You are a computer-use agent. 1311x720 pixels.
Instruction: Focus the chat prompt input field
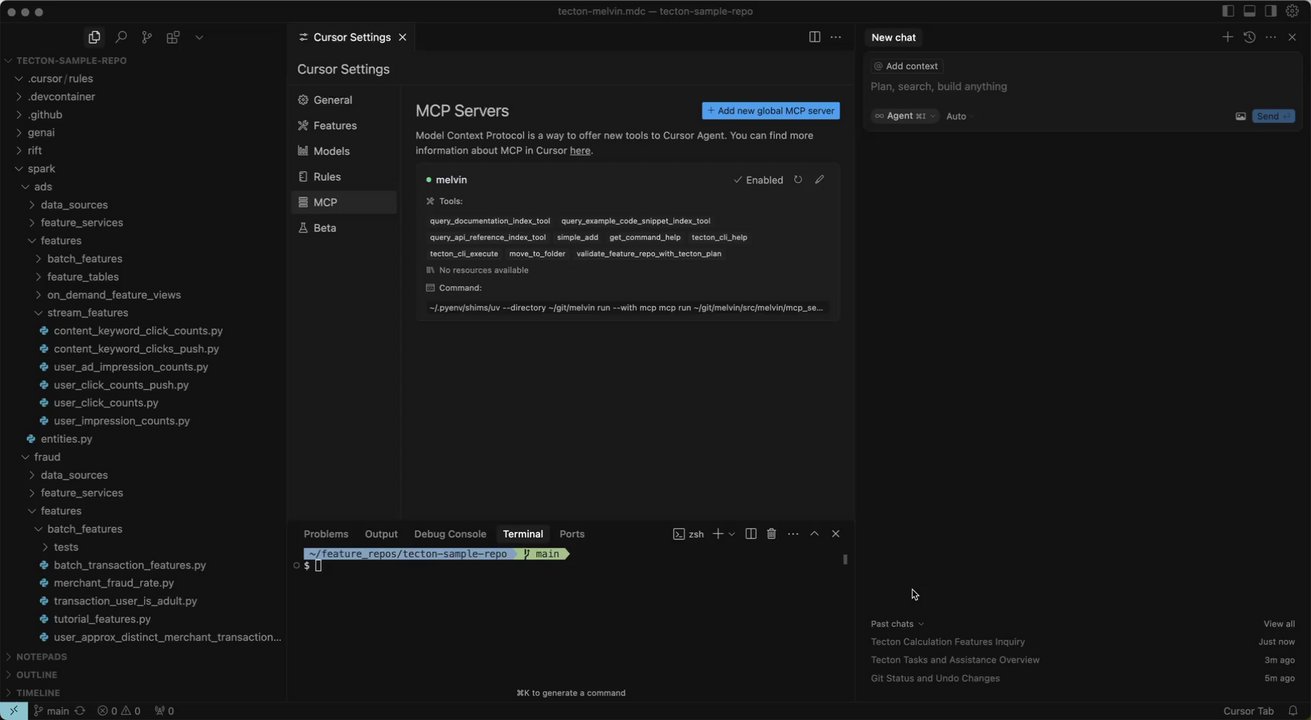[1050, 87]
